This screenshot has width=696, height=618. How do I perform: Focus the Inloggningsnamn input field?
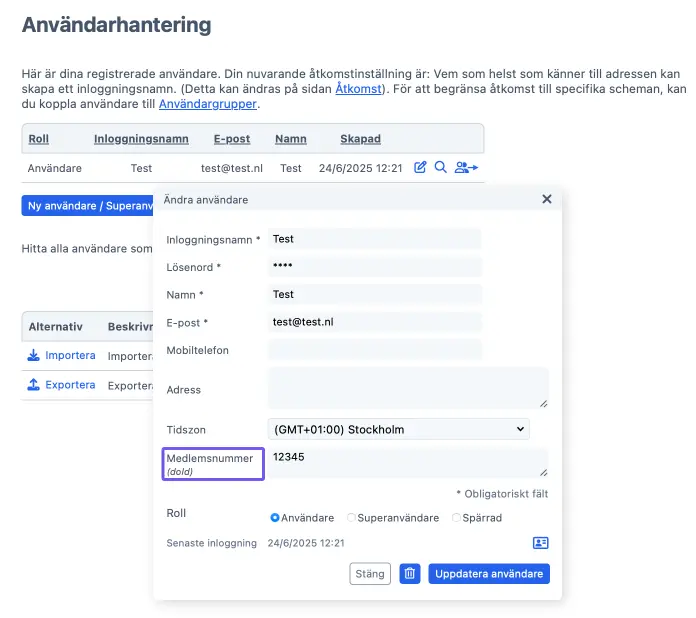[x=375, y=239]
